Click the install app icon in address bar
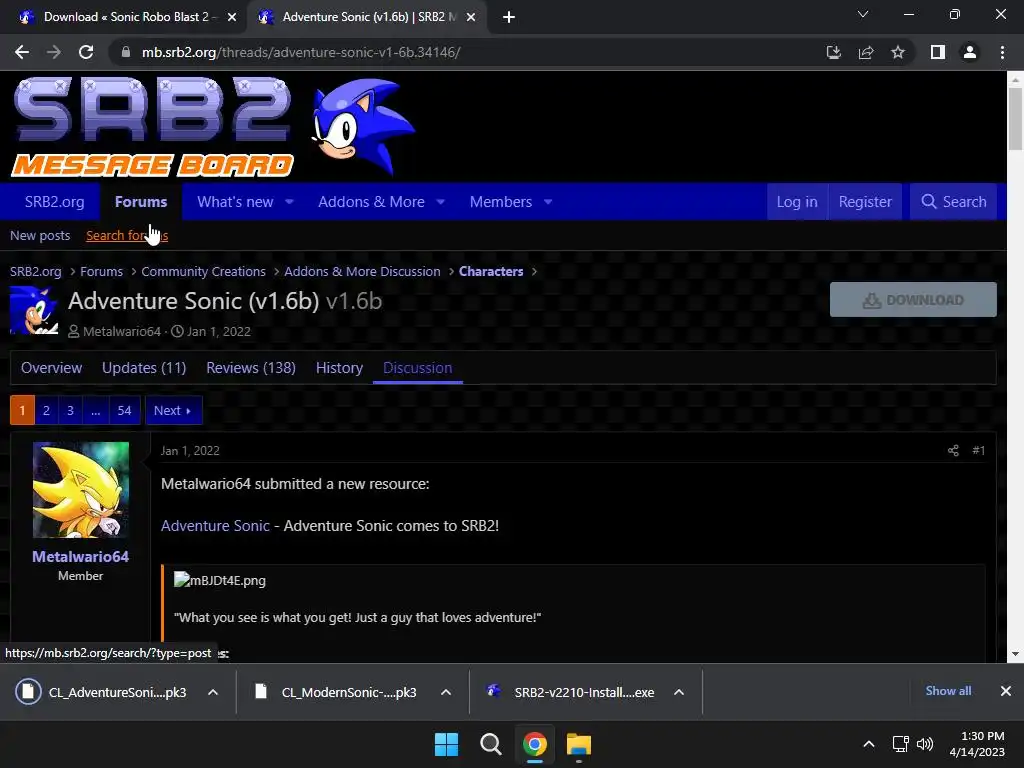Viewport: 1024px width, 768px height. pyautogui.click(x=833, y=52)
